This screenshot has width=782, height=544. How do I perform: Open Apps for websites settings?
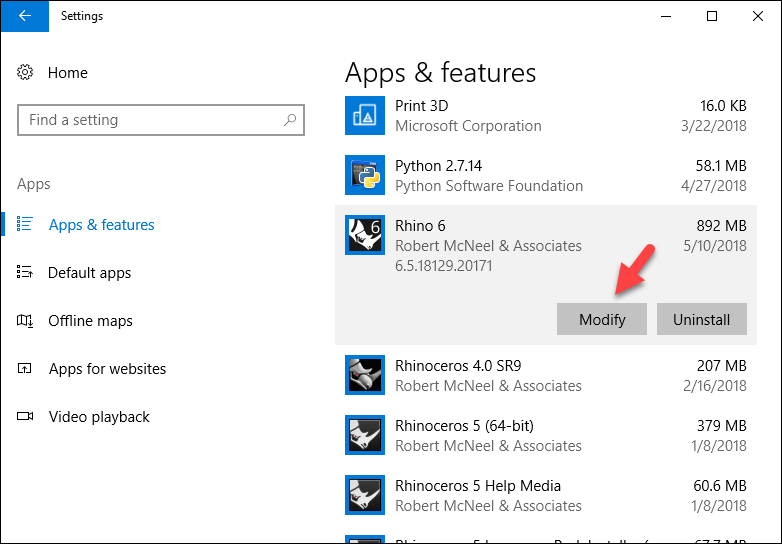[107, 368]
